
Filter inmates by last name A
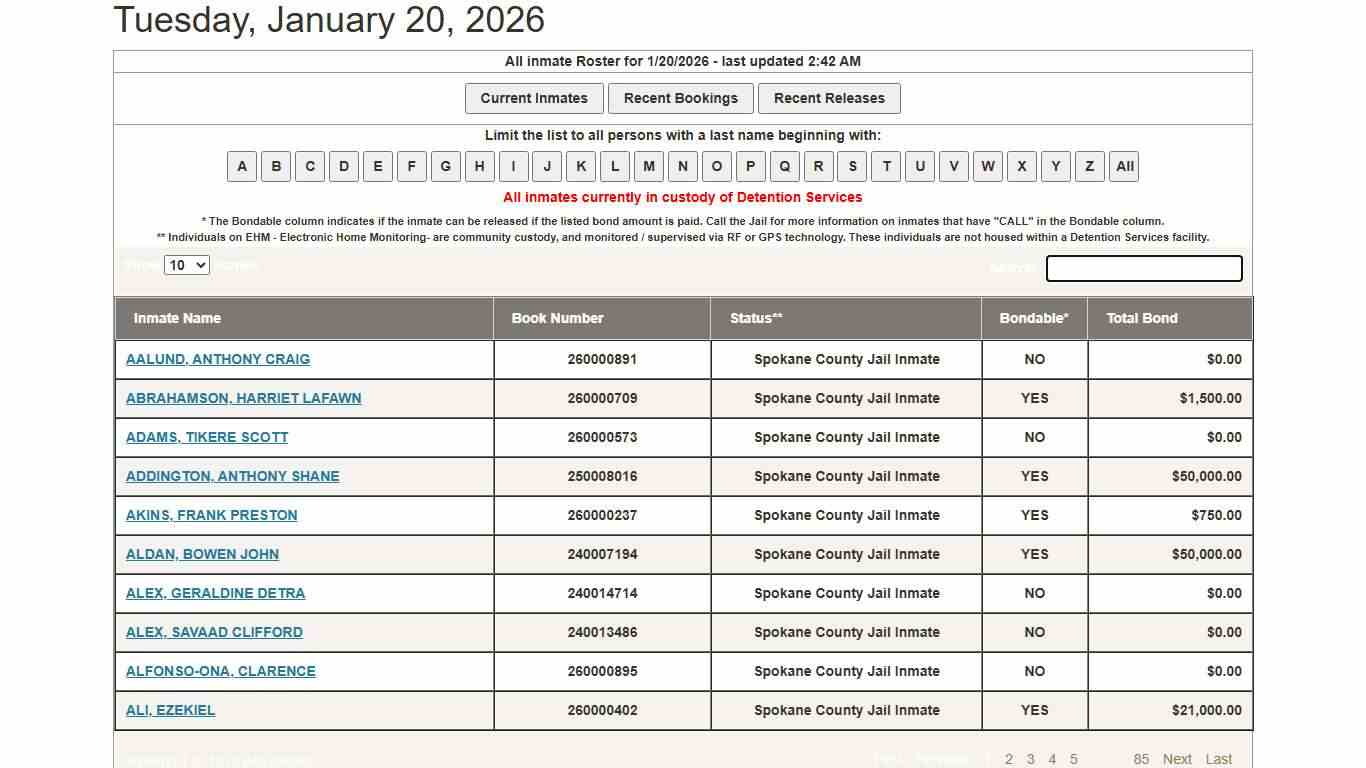click(x=241, y=166)
